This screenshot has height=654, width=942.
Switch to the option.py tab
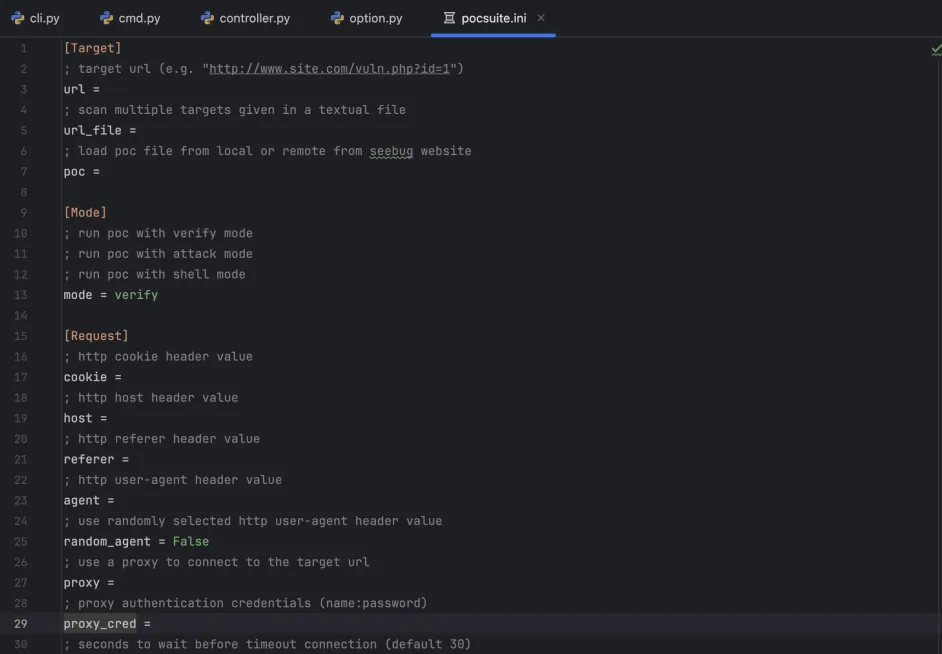[375, 18]
